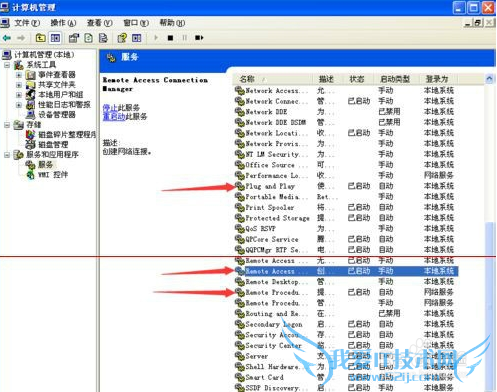
Task: Collapse the 服务和应用程序 tree node
Action: pyautogui.click(x=7, y=155)
